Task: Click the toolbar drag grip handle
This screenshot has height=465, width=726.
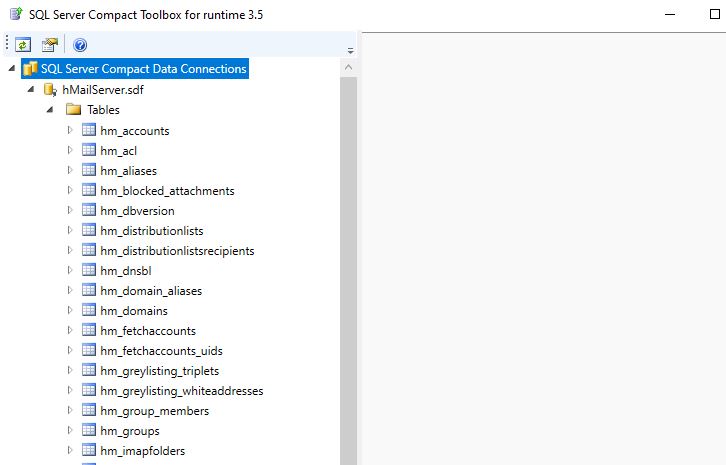Action: pyautogui.click(x=7, y=43)
